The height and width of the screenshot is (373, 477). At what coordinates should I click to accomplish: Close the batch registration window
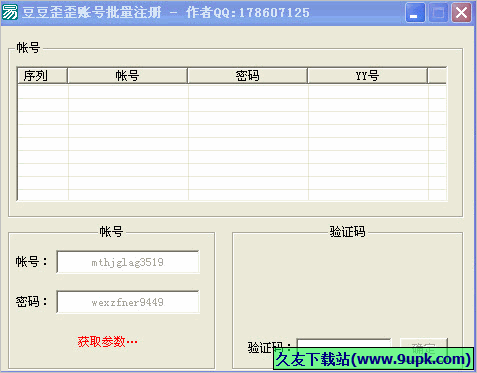[461, 13]
